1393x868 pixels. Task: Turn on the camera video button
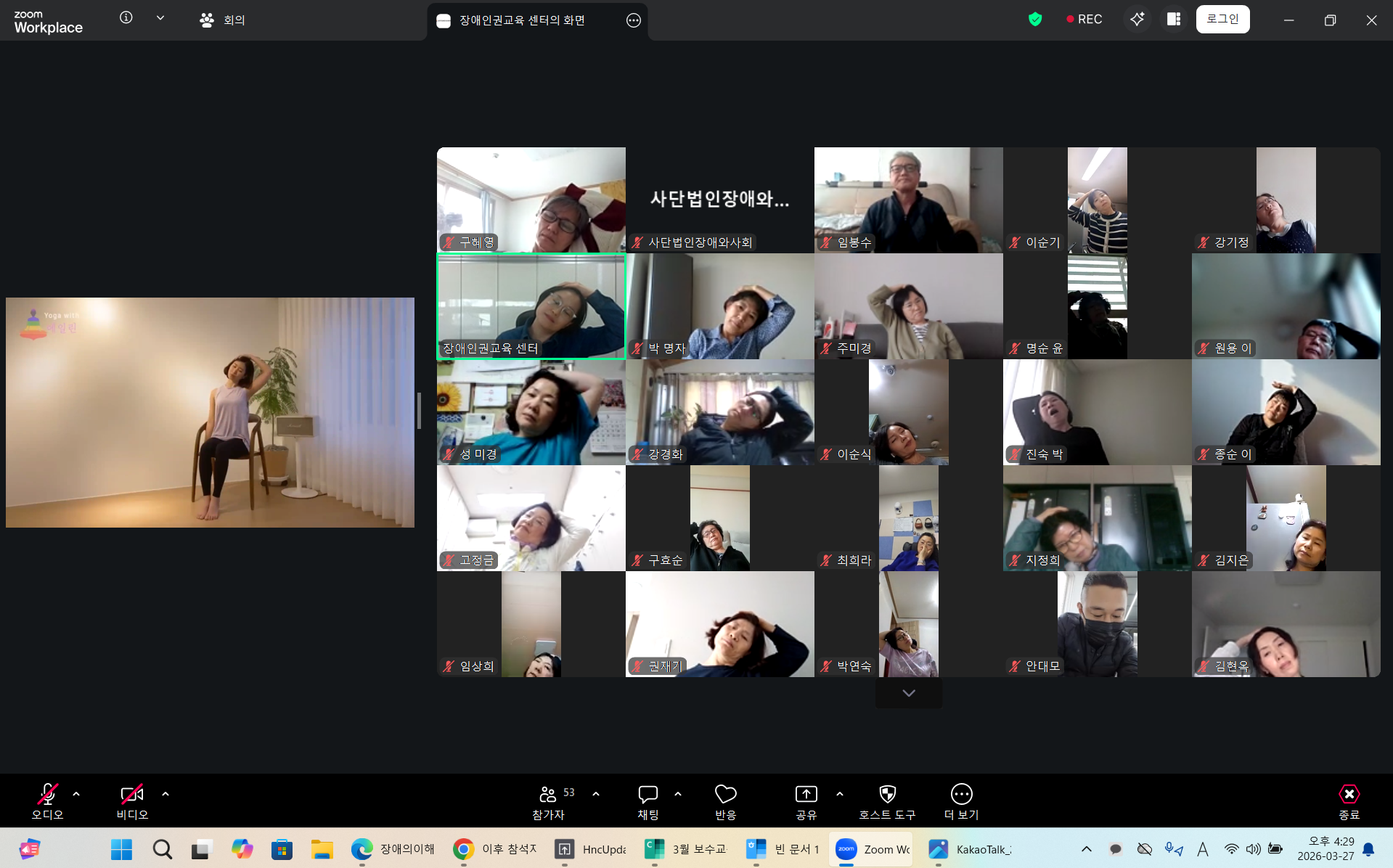pyautogui.click(x=132, y=795)
